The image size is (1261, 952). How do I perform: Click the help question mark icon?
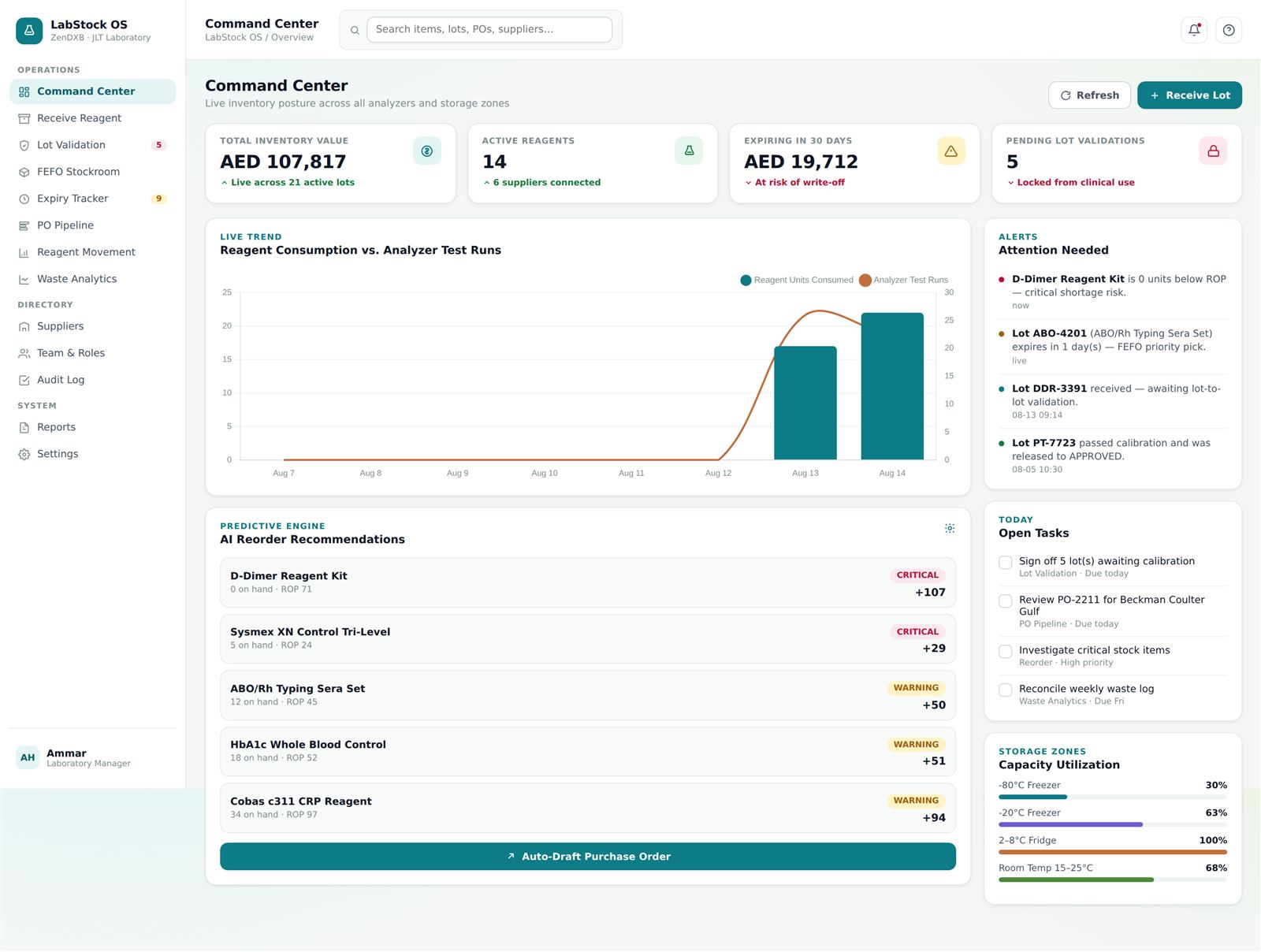[x=1229, y=30]
